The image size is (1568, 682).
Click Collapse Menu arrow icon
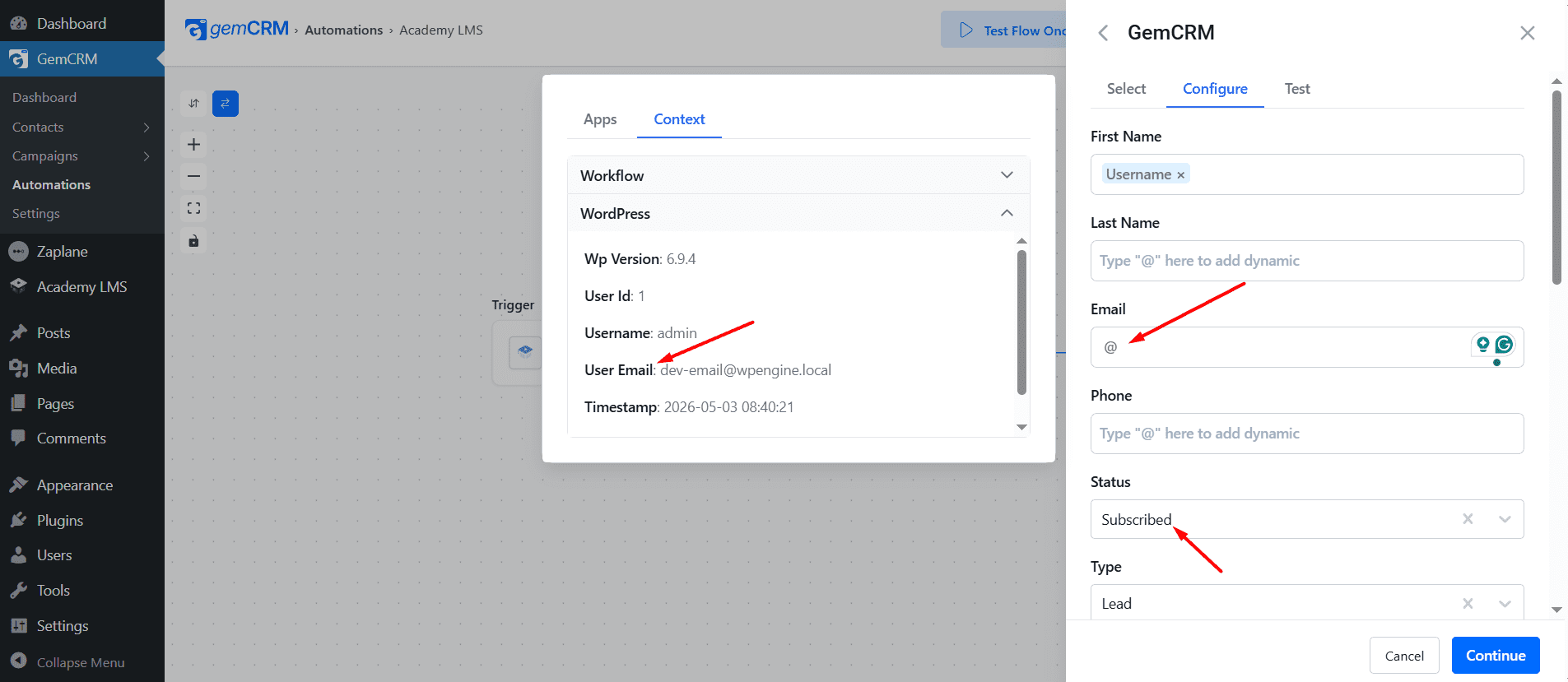[18, 661]
